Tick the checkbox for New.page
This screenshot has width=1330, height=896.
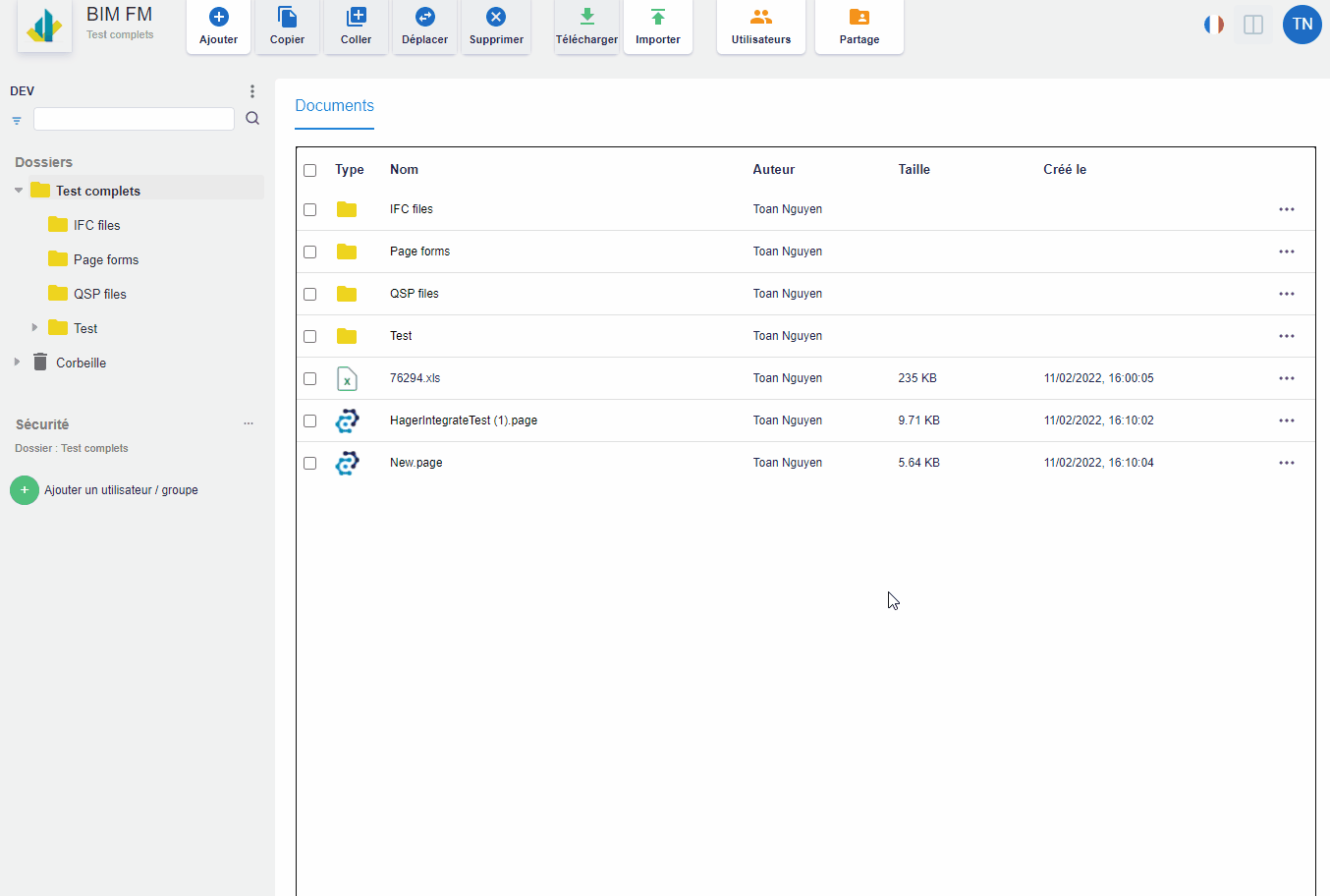coord(310,463)
